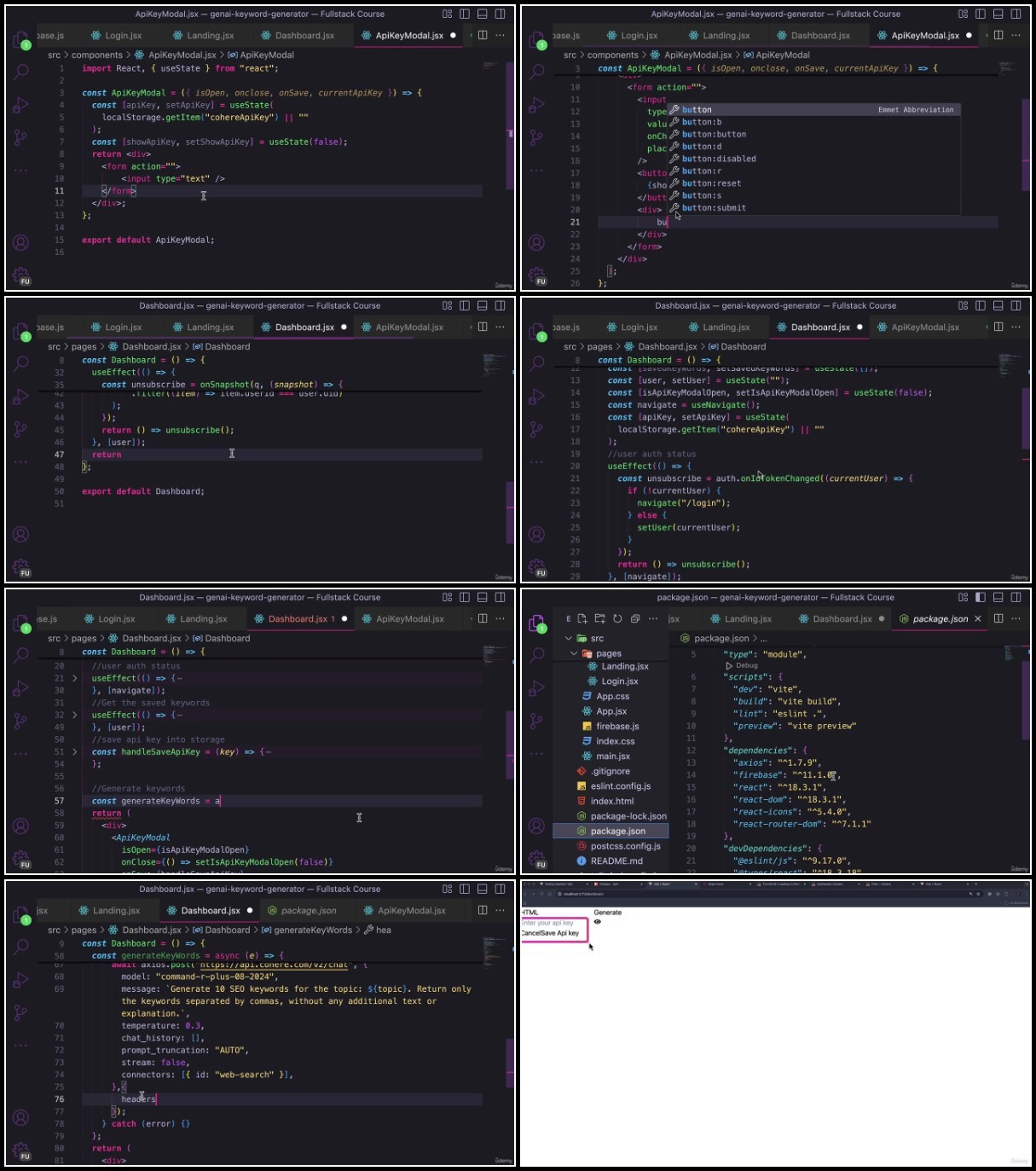The height and width of the screenshot is (1171, 1036).
Task: Click New Folder icon in the Explorer toolbar
Action: [x=600, y=619]
